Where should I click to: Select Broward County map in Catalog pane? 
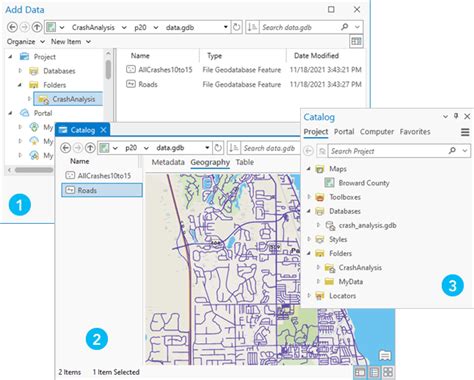click(357, 183)
